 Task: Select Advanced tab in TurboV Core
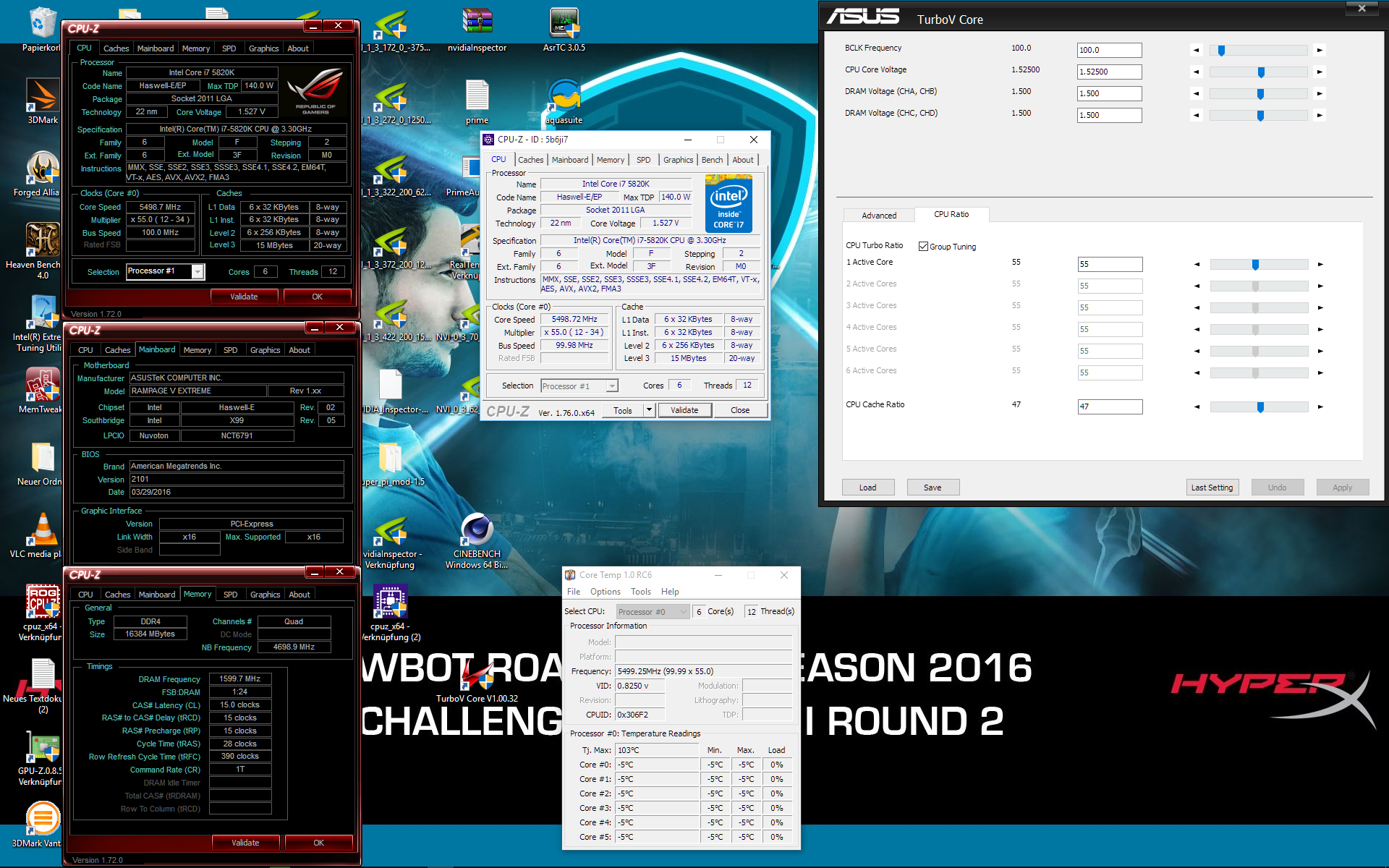click(879, 216)
